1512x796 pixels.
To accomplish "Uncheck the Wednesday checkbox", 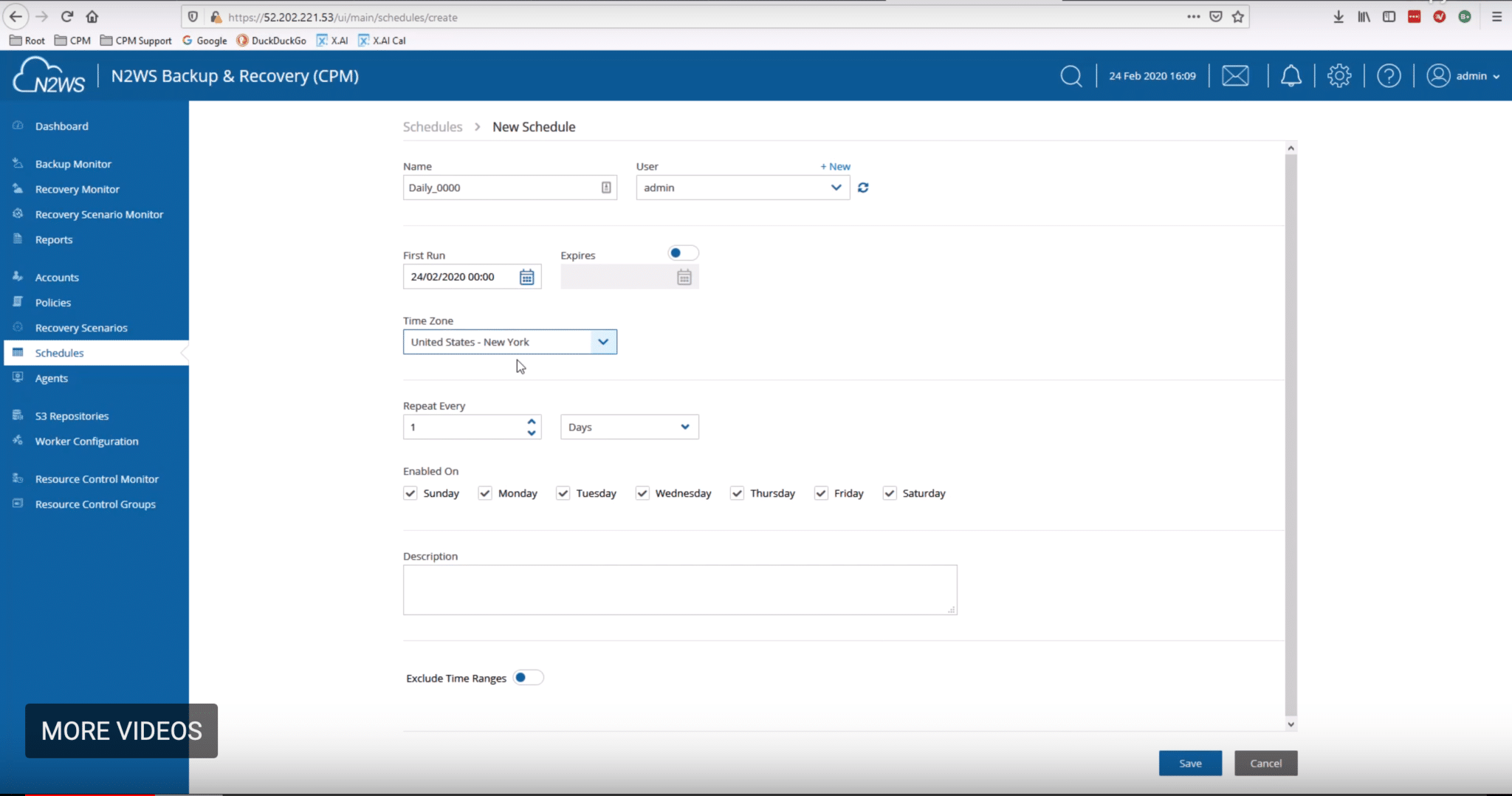I will [x=642, y=493].
